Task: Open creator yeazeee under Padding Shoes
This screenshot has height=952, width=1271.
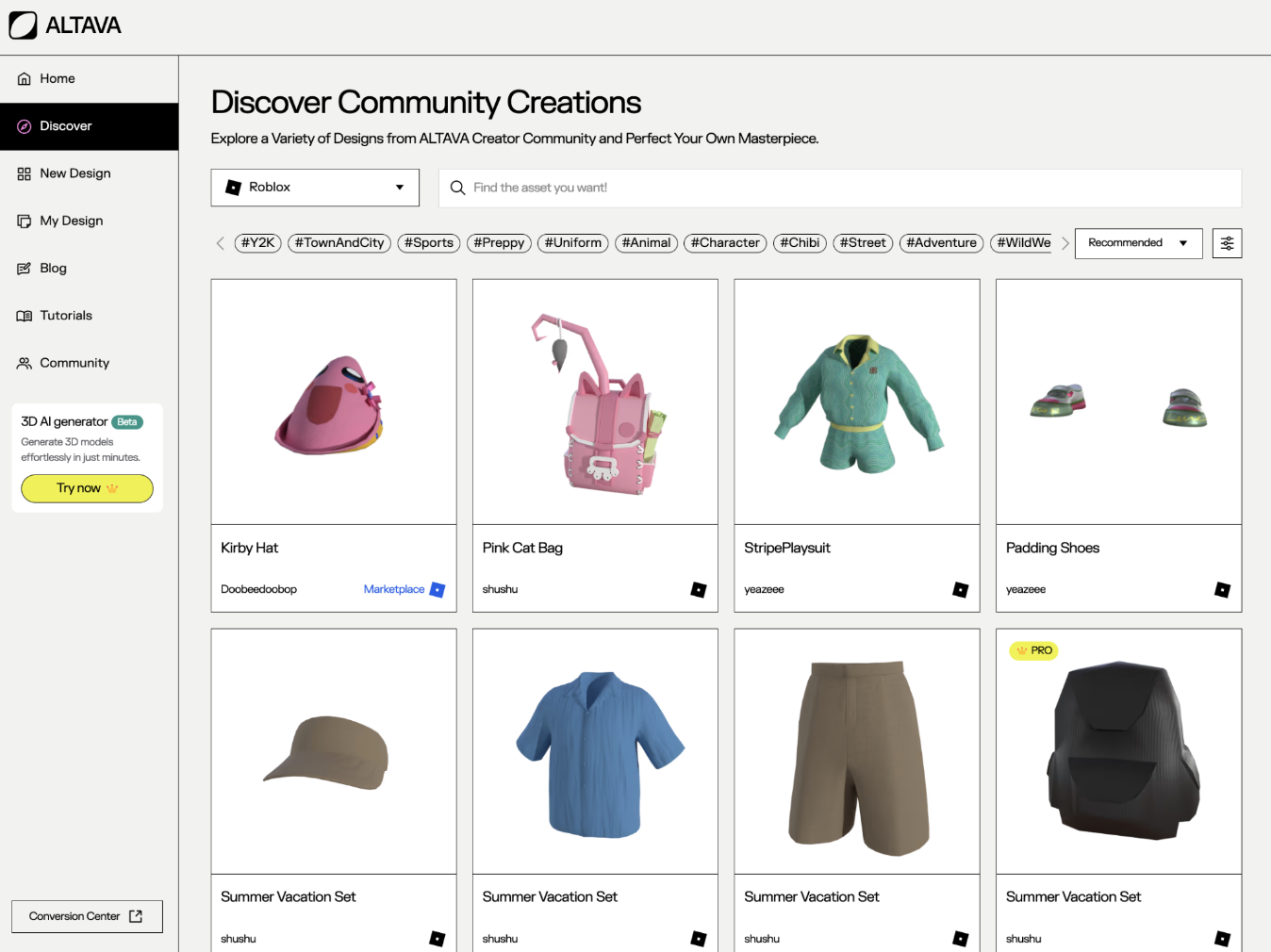Action: point(1026,590)
